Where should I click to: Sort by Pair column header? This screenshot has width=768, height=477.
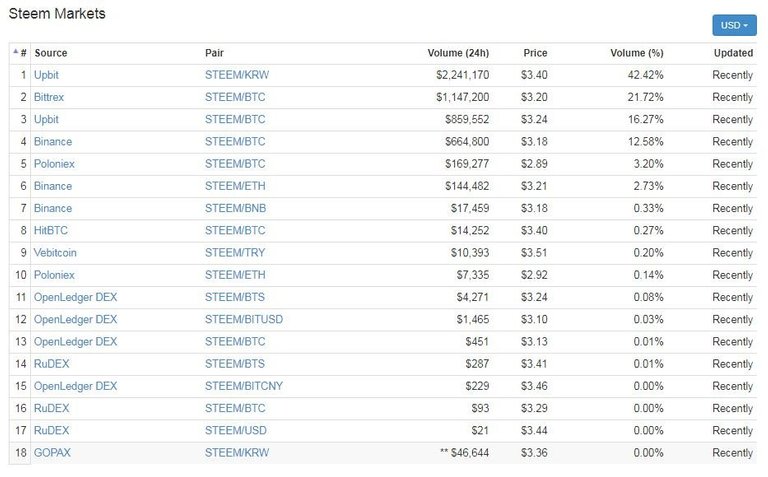(215, 53)
